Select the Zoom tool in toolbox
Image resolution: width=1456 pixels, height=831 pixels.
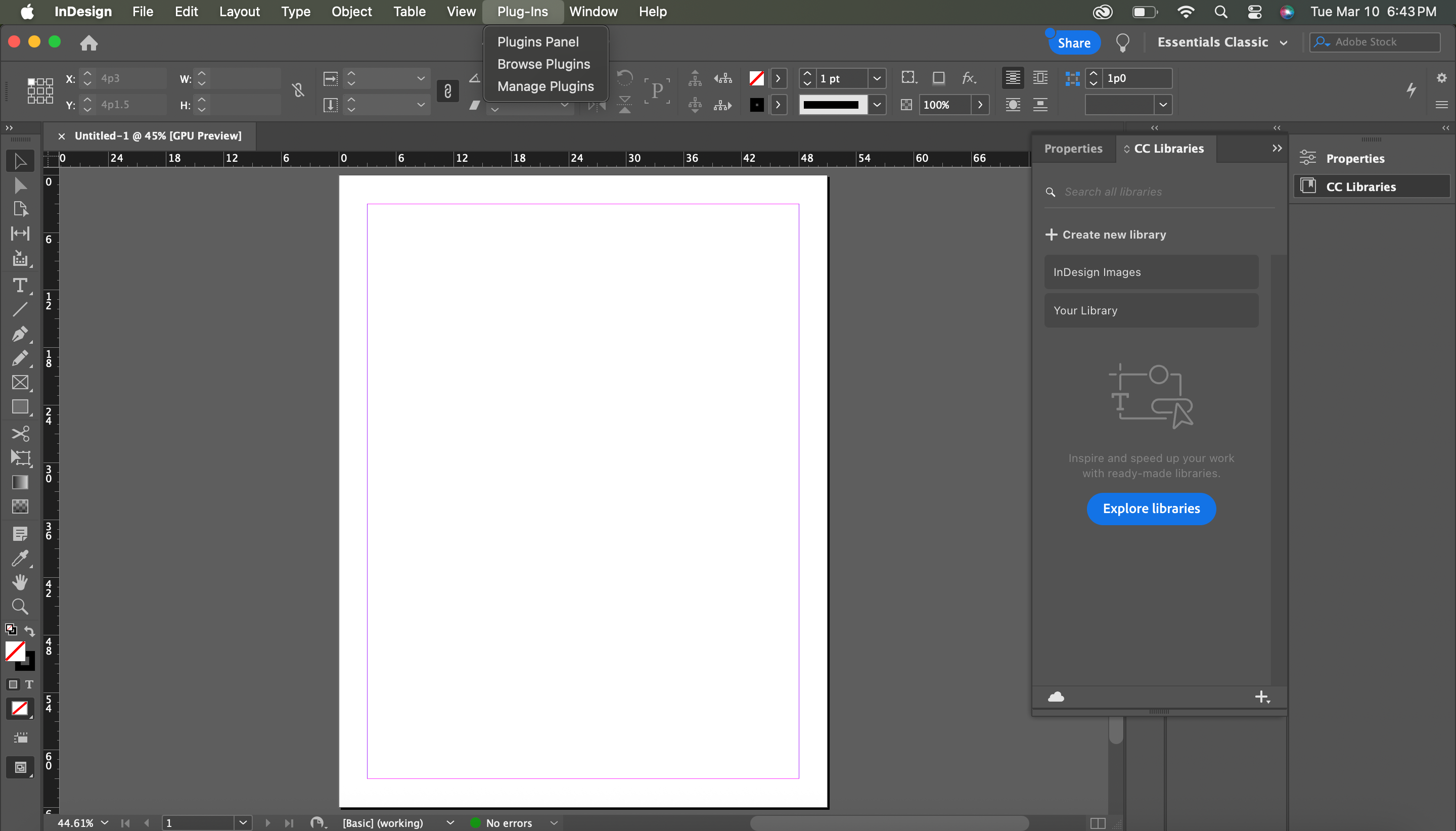[20, 606]
